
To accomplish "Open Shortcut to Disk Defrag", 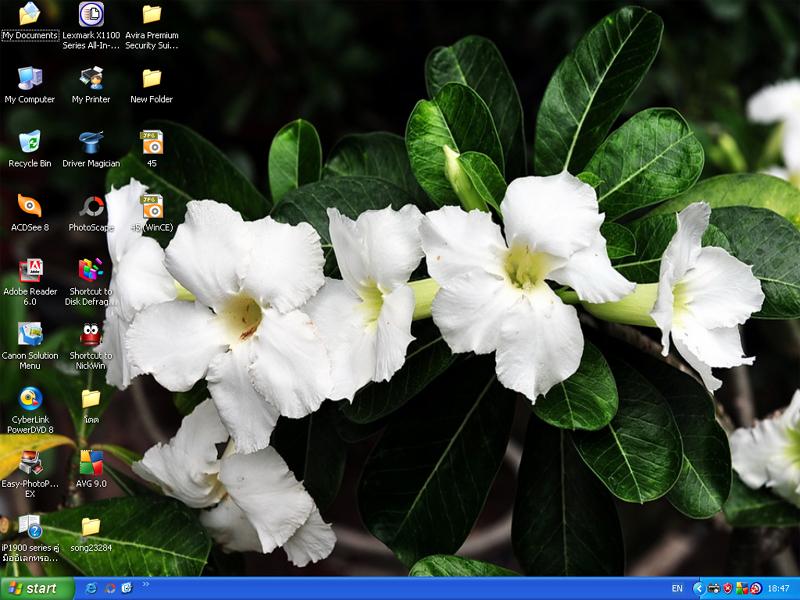I will pyautogui.click(x=91, y=270).
